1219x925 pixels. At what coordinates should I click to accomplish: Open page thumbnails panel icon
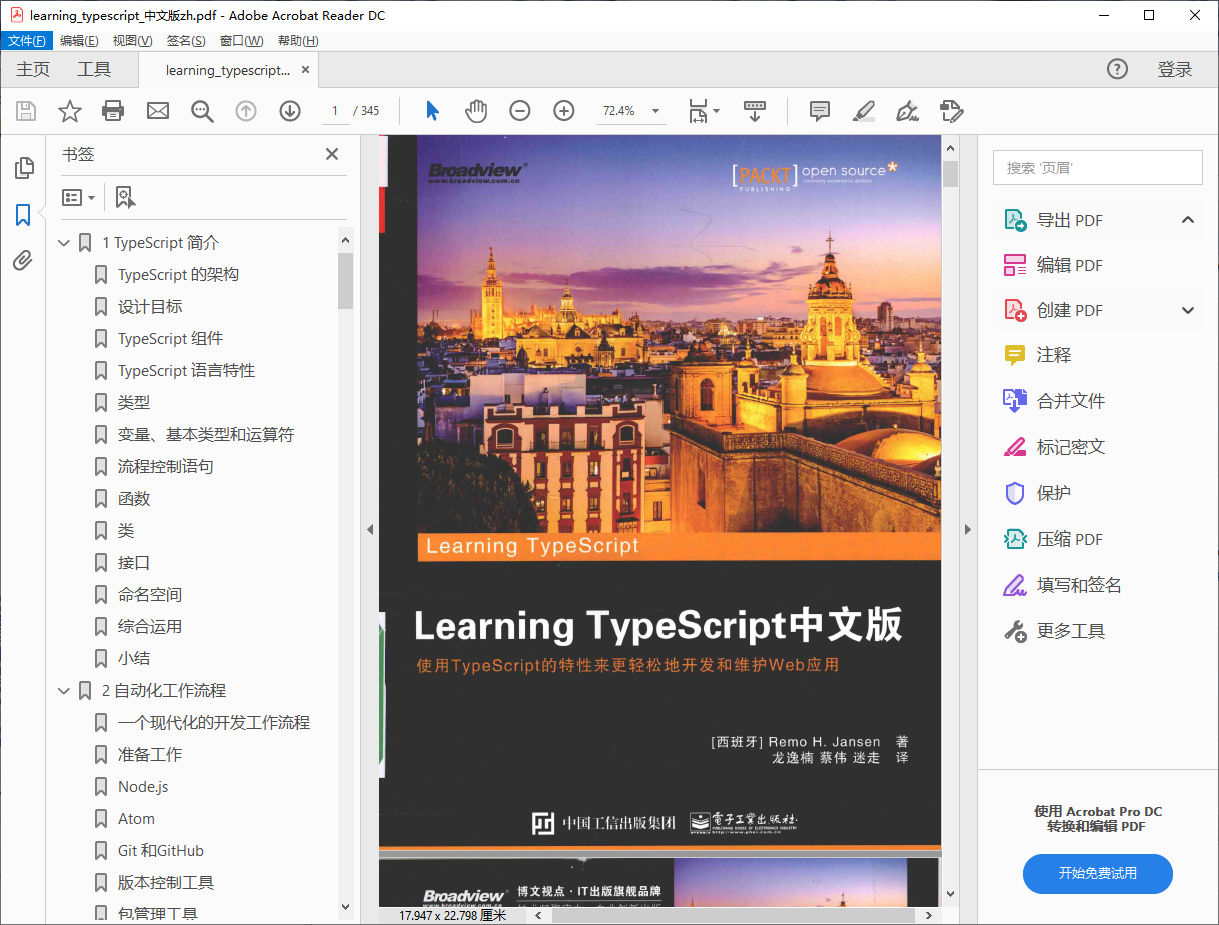click(23, 168)
